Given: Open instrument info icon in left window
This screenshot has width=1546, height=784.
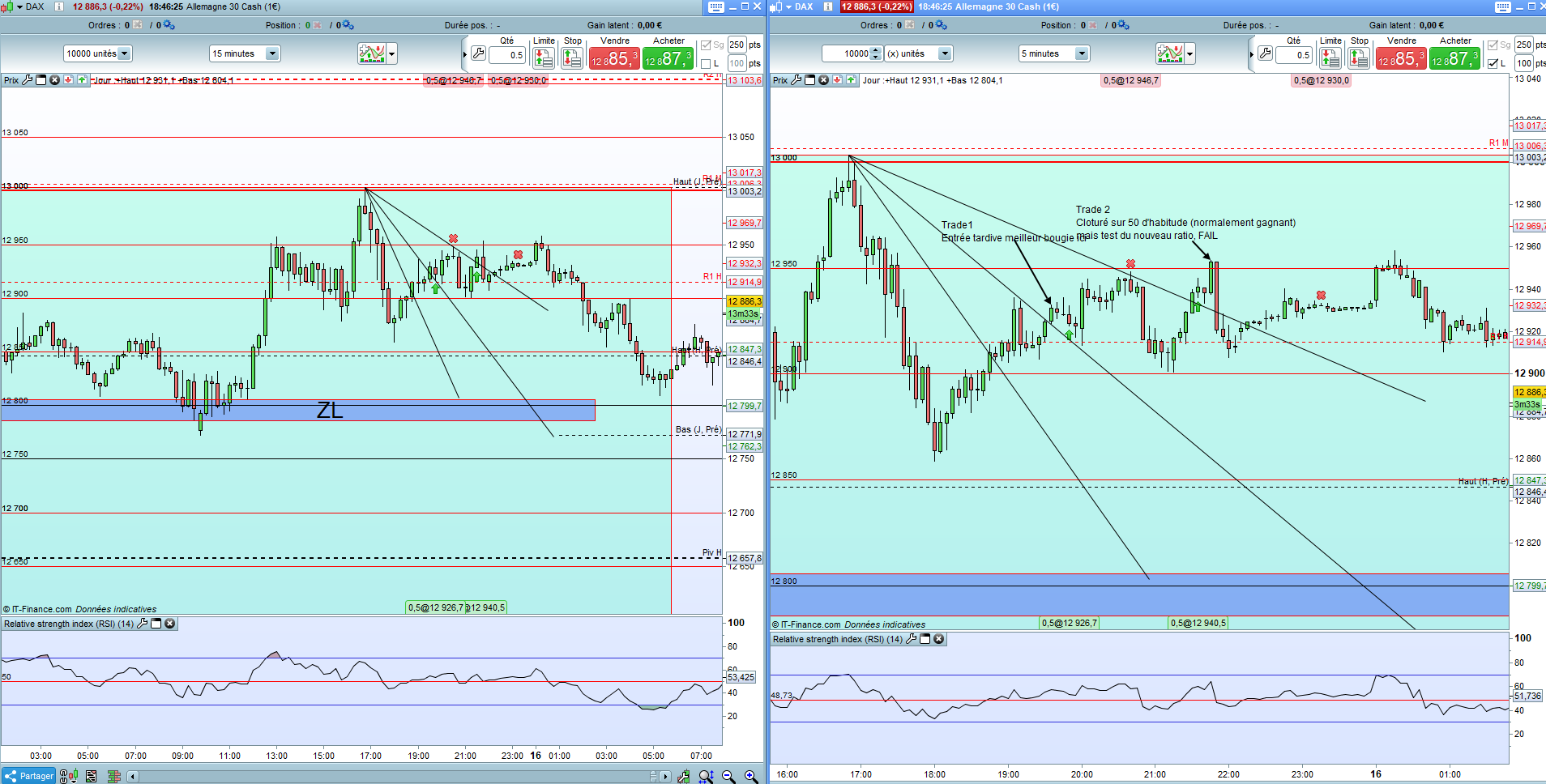Looking at the screenshot, I should pos(59,6).
